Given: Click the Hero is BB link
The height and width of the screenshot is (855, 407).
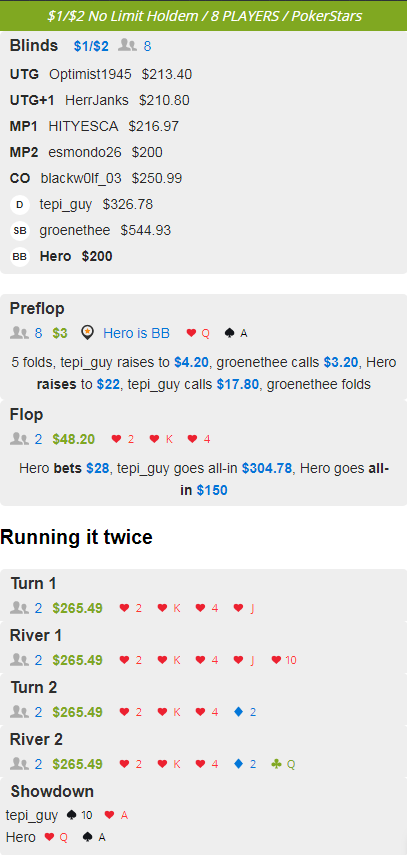Looking at the screenshot, I should [136, 333].
